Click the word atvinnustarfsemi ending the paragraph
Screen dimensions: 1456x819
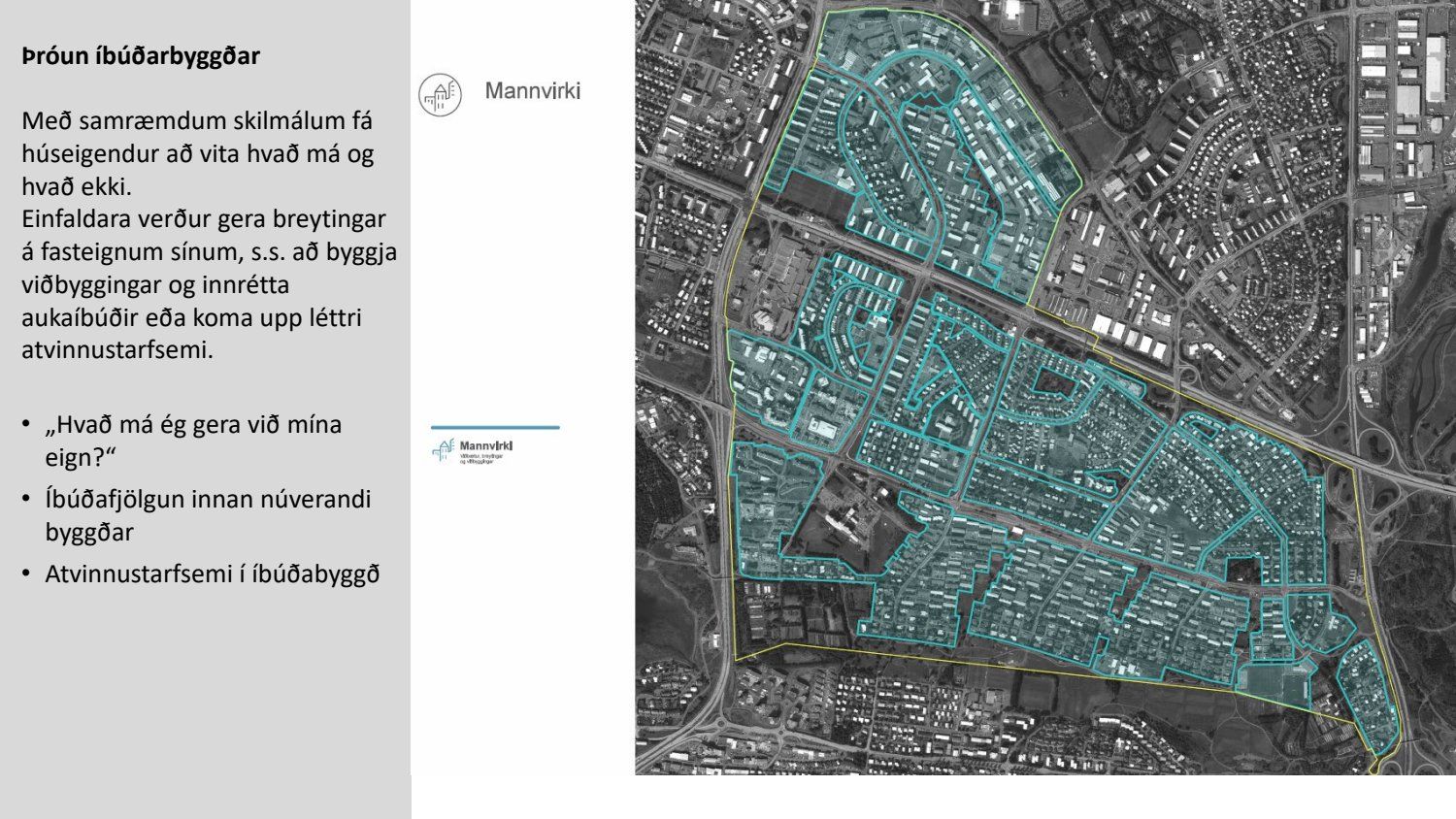[x=116, y=350]
